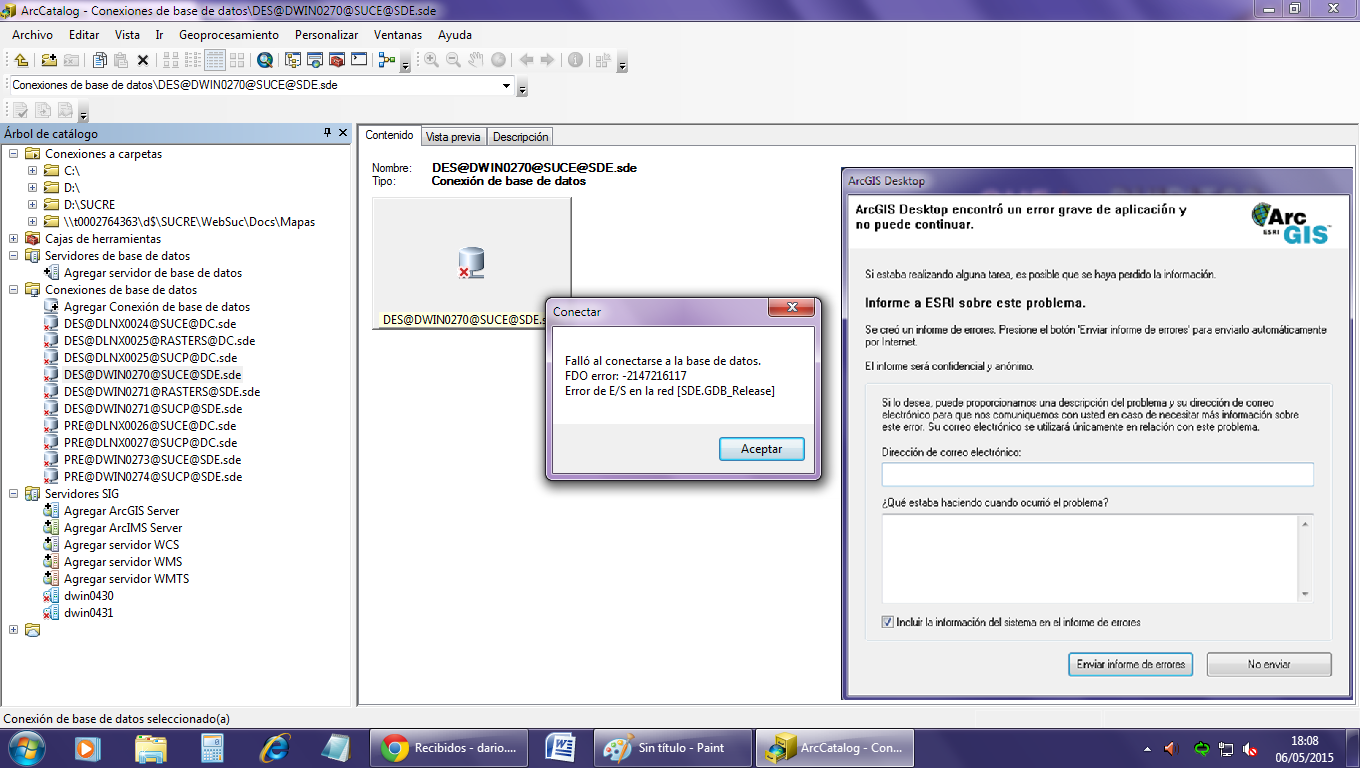Collapse Servidores SIG node
The image size is (1360, 768).
(14, 494)
